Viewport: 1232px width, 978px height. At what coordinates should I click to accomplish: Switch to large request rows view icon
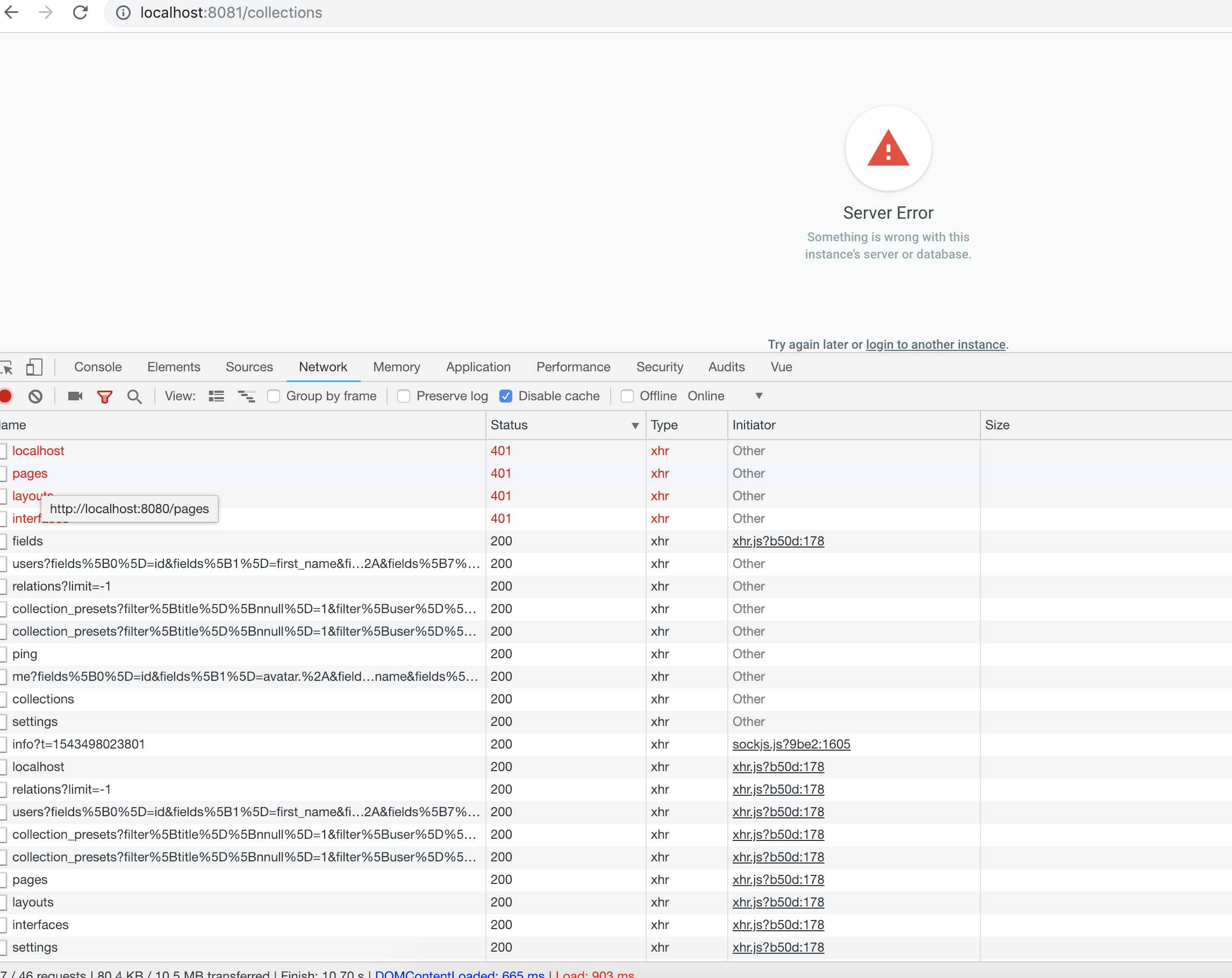point(216,396)
